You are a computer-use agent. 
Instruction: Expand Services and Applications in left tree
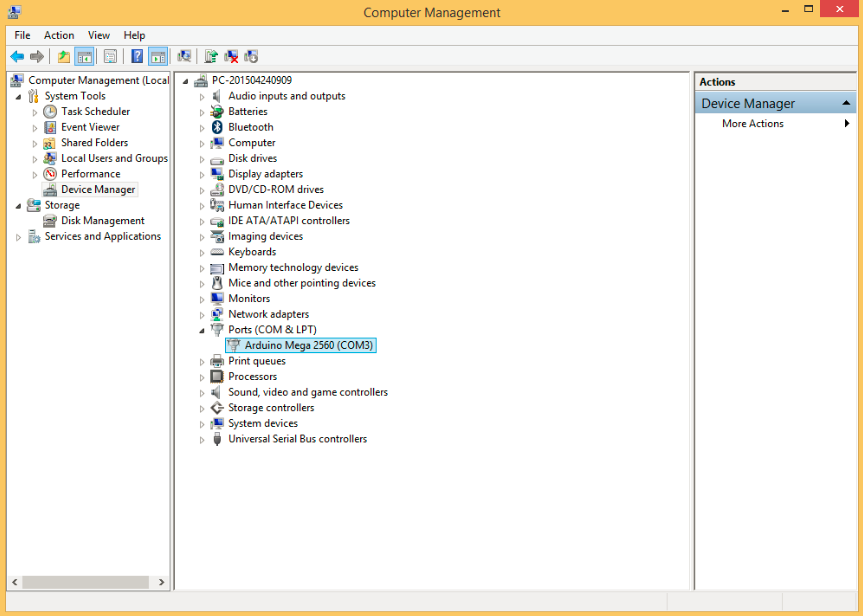click(x=18, y=237)
